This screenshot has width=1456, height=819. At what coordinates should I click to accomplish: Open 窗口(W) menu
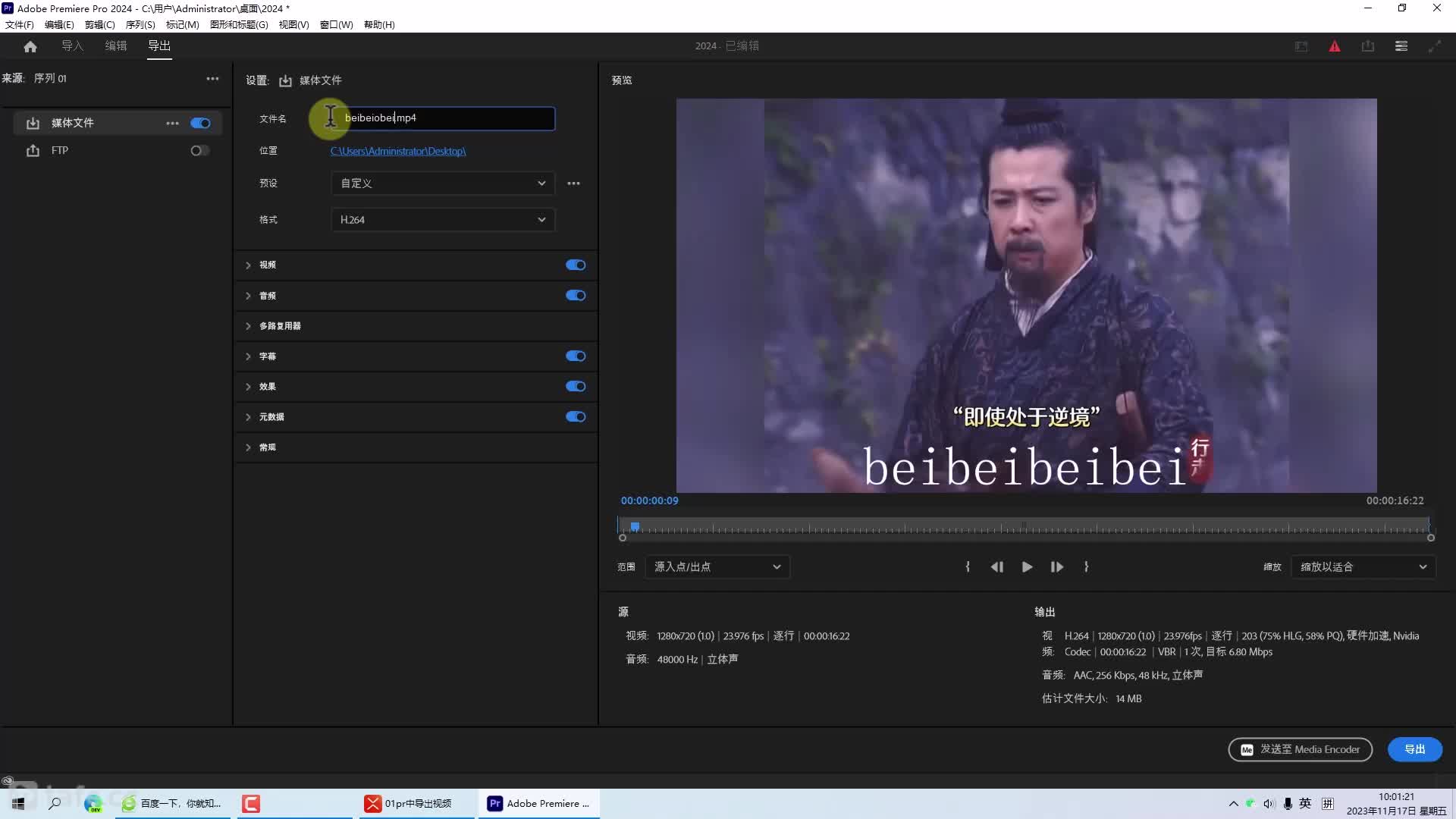(337, 25)
